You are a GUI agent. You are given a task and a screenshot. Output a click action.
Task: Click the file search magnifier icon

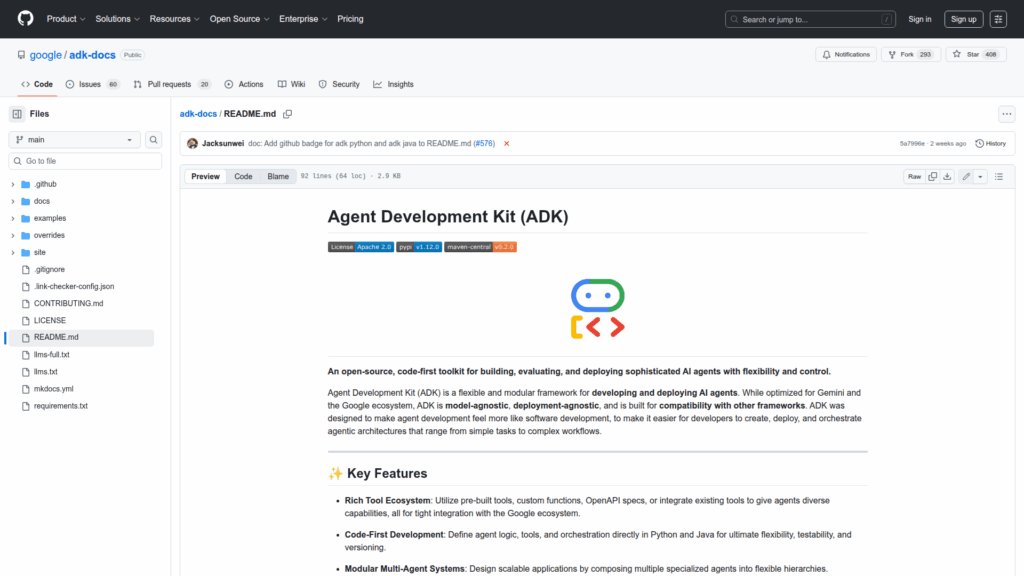[x=154, y=140]
